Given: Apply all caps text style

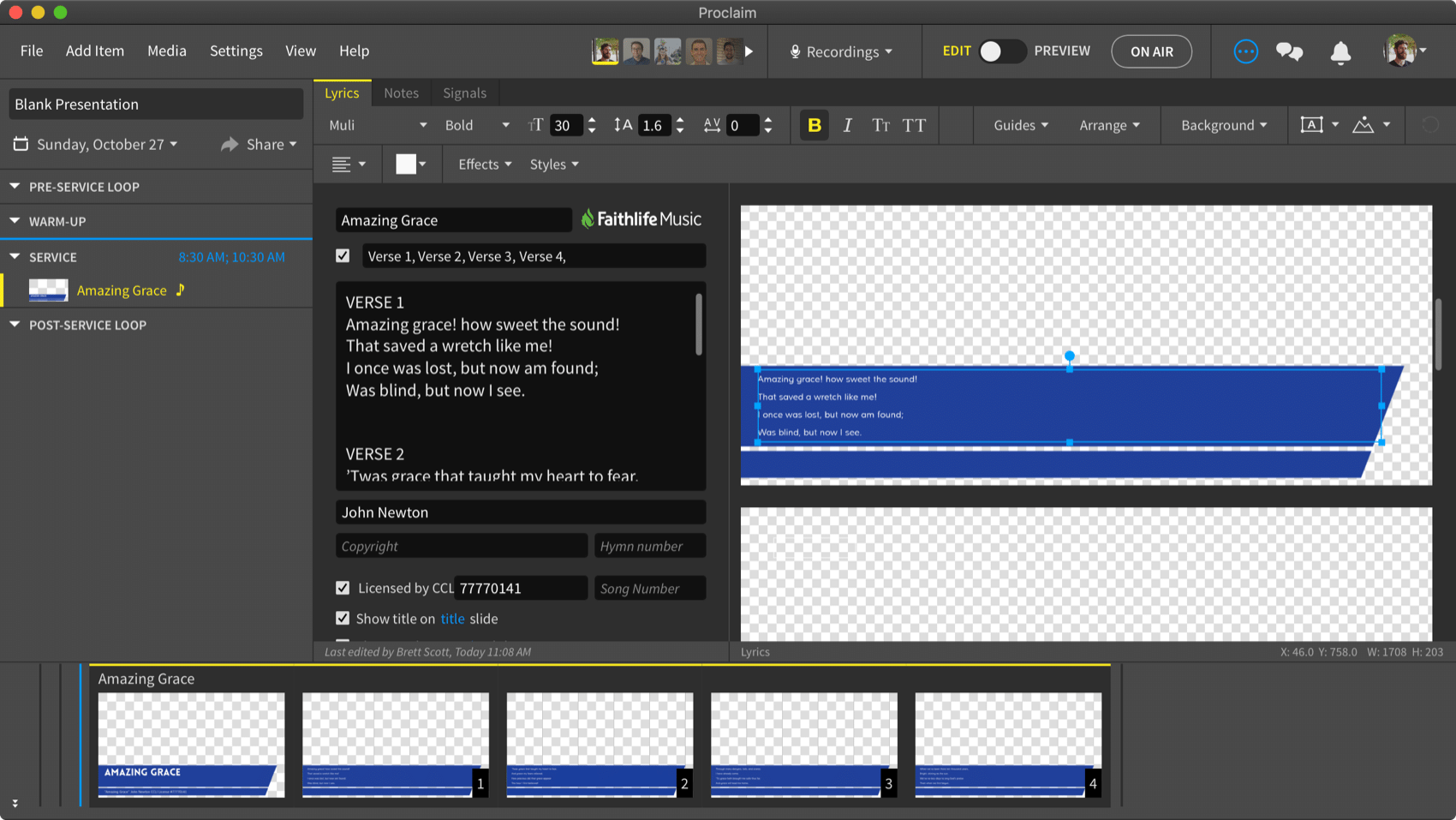Looking at the screenshot, I should coord(914,125).
